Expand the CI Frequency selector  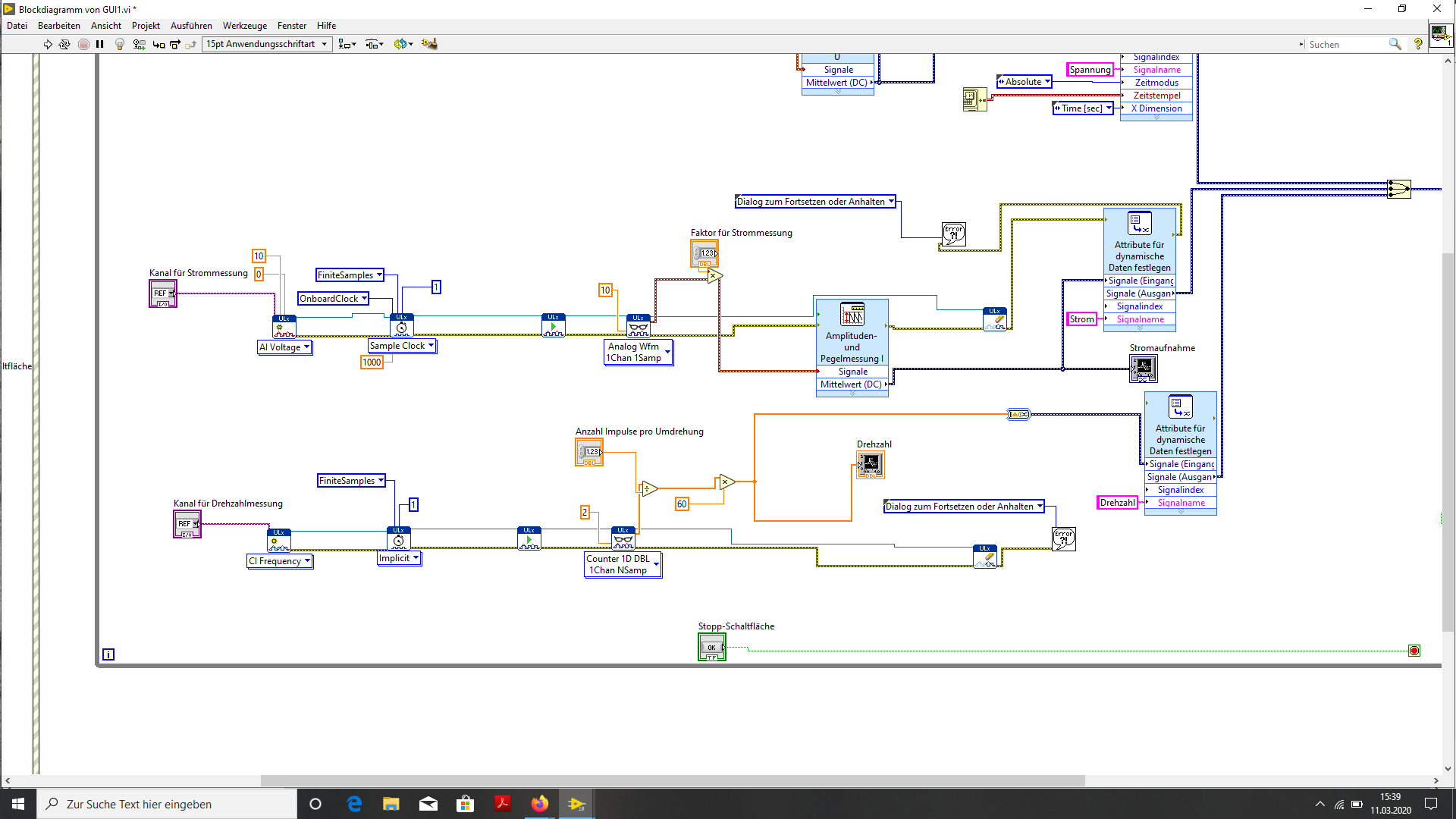coord(307,561)
